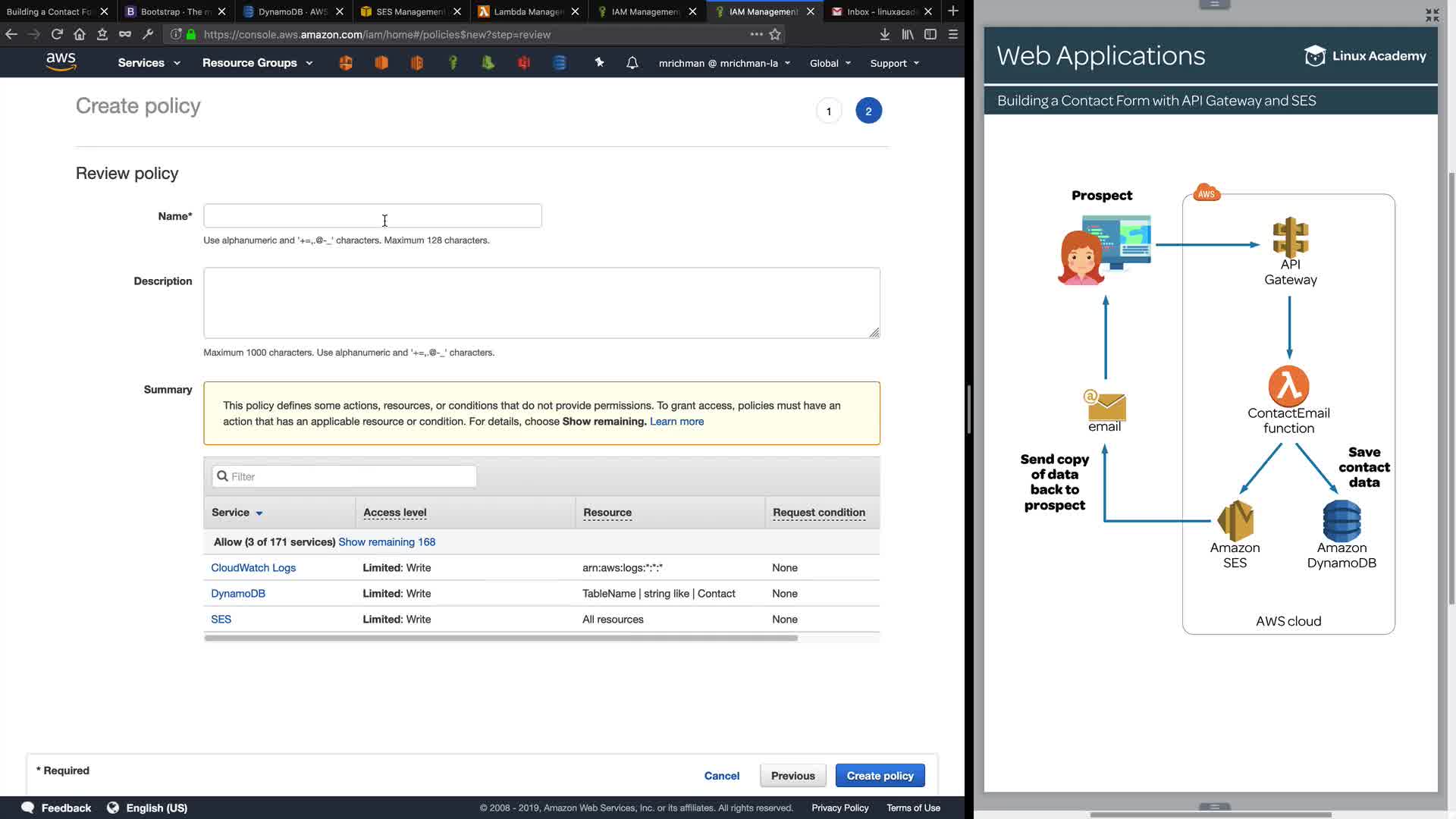Open the DynamoDB shortcut icon in the AWS navbar
The image size is (1456, 819).
560,63
